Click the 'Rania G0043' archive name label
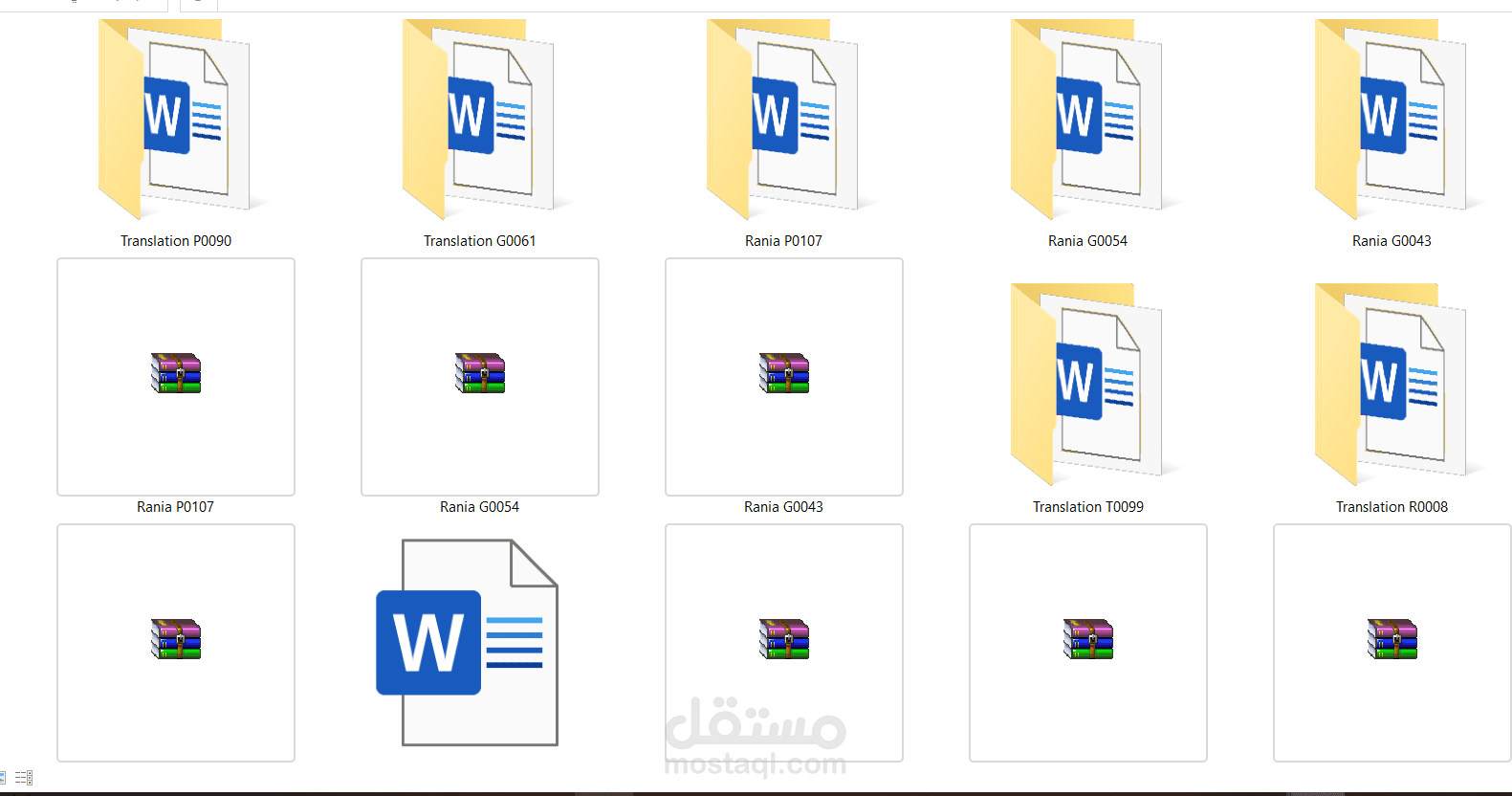1512x796 pixels. point(784,507)
